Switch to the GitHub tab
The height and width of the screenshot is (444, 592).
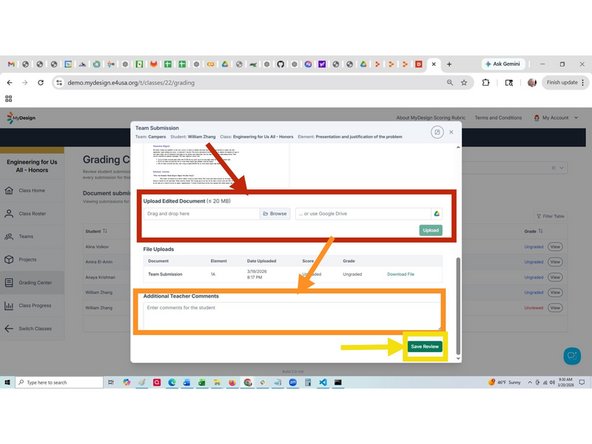coord(280,64)
